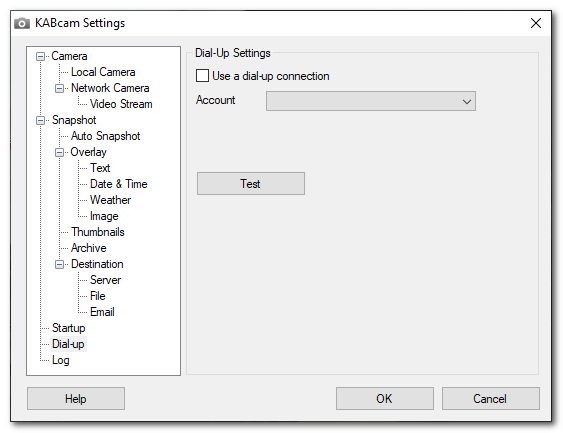
Task: Collapse the Destination tree node
Action: [59, 264]
